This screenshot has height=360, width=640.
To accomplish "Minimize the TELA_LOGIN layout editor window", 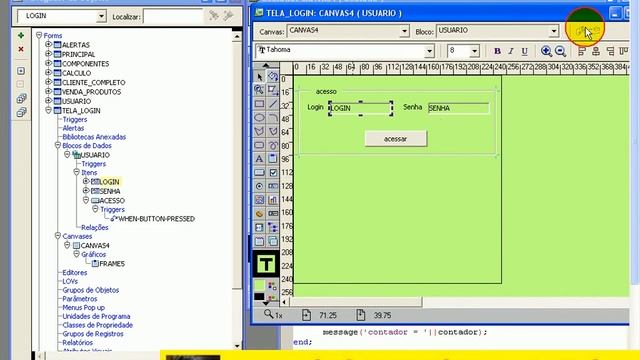I will click(x=615, y=13).
